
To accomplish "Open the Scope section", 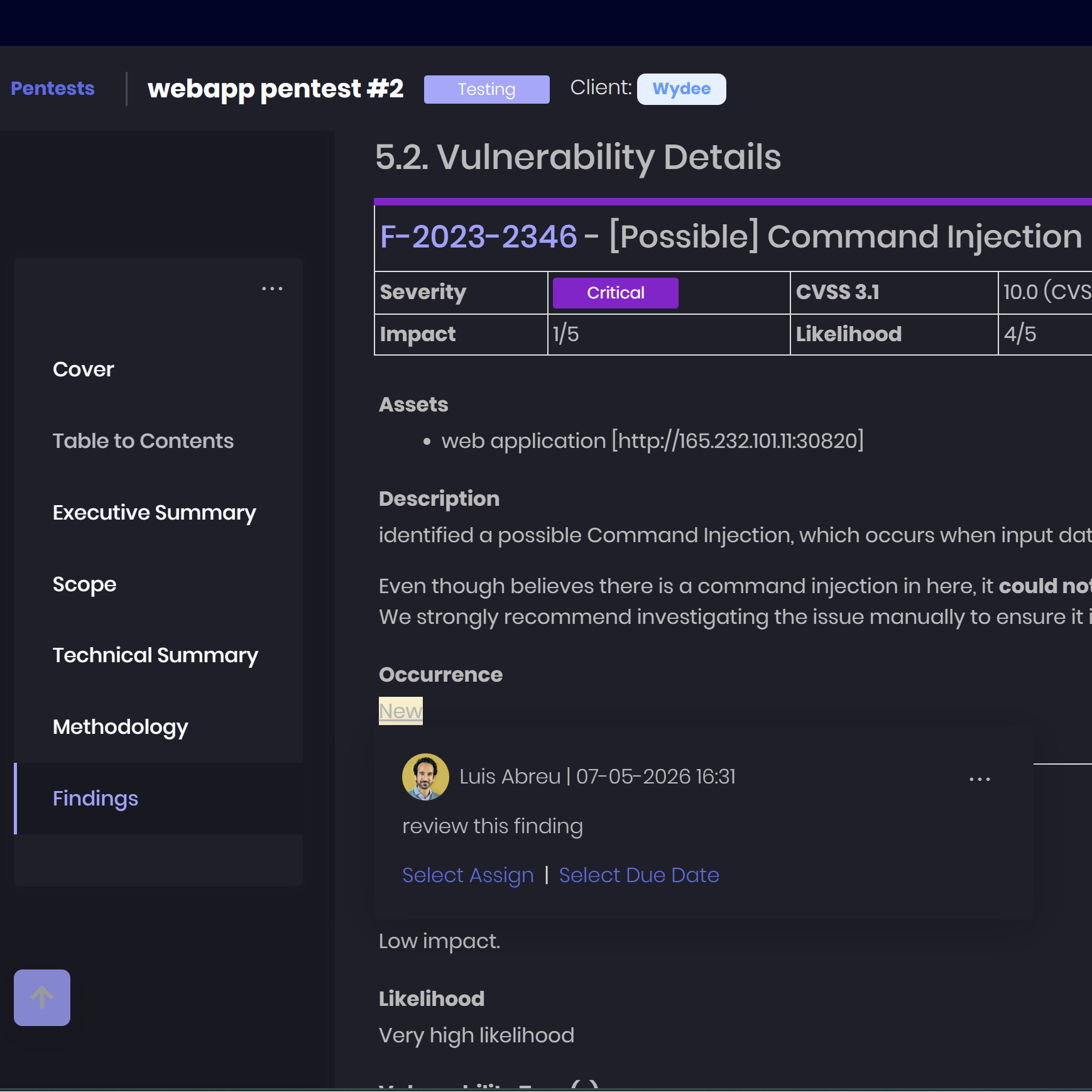I will pos(85,584).
